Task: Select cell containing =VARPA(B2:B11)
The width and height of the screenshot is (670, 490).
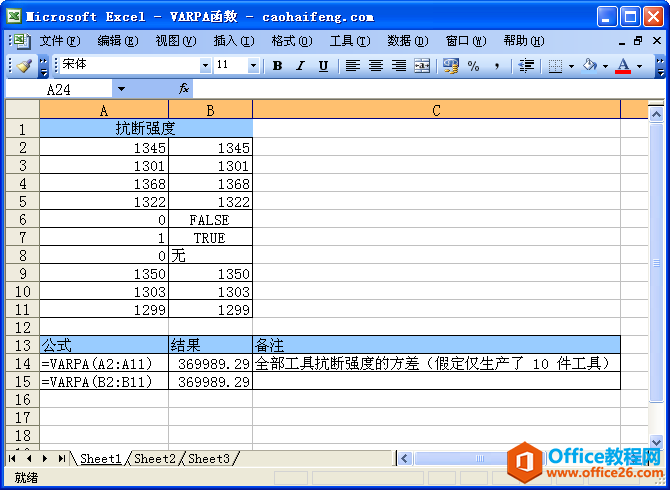Action: (104, 381)
